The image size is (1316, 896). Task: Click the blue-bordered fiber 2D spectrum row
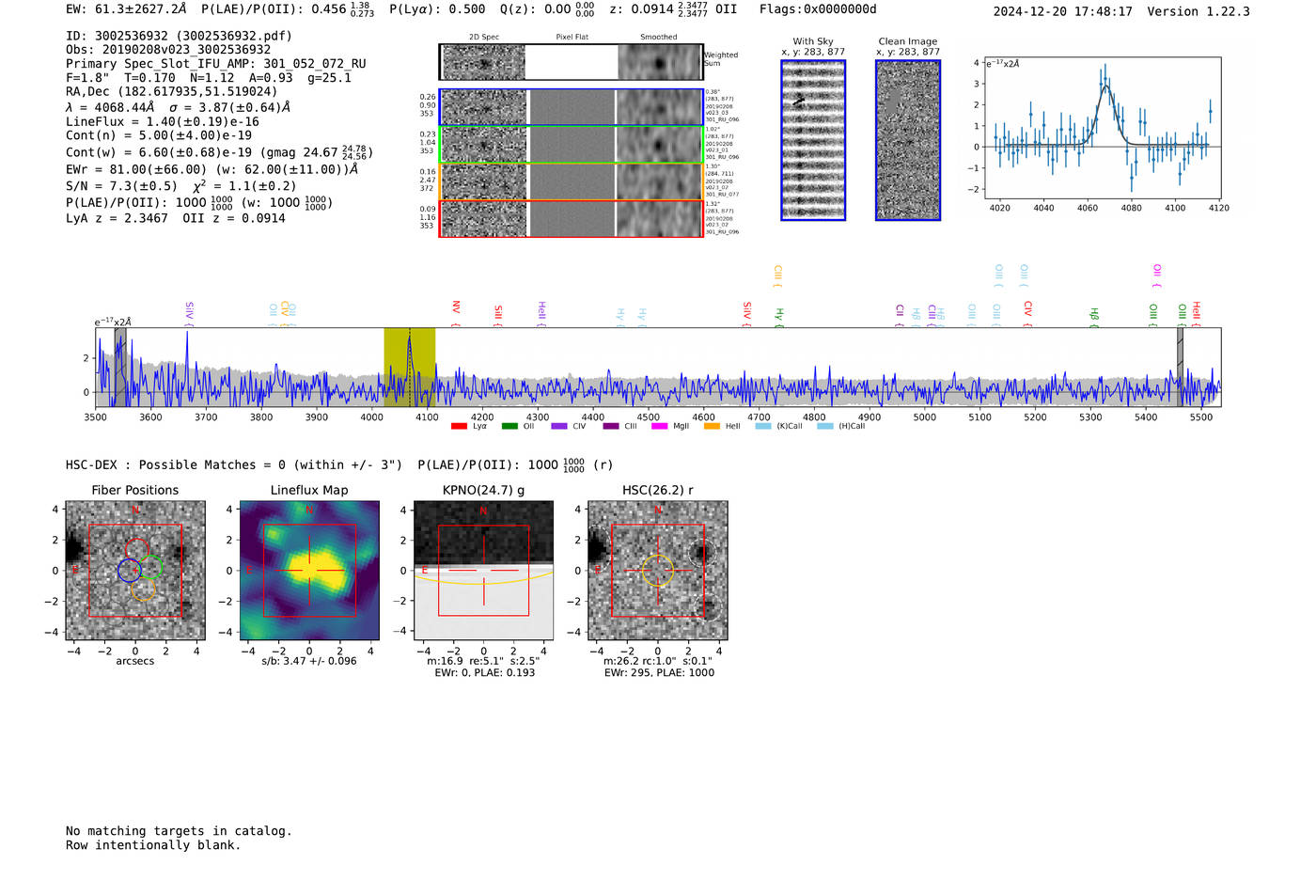click(x=572, y=107)
